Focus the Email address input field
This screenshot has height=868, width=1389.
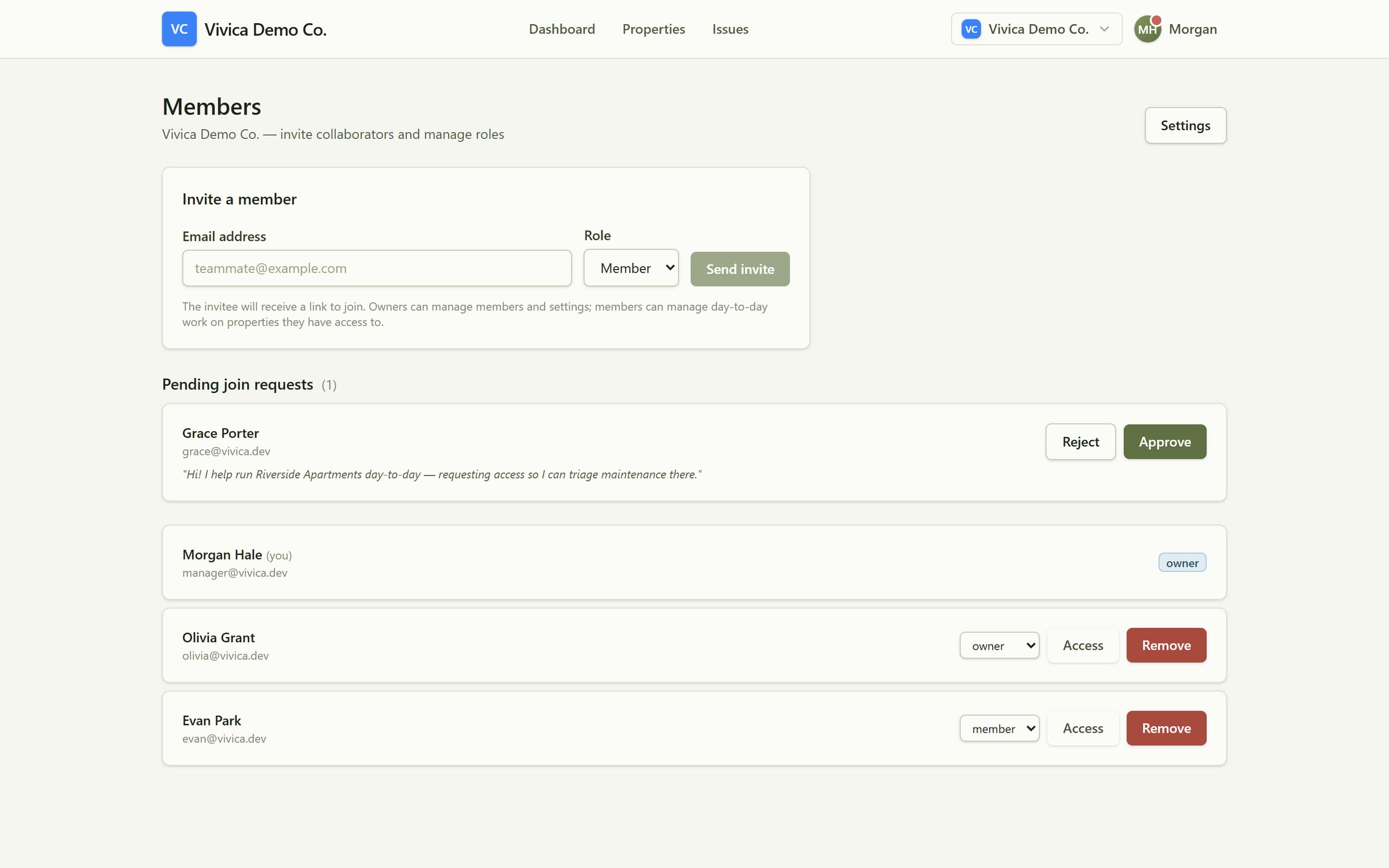pyautogui.click(x=377, y=268)
